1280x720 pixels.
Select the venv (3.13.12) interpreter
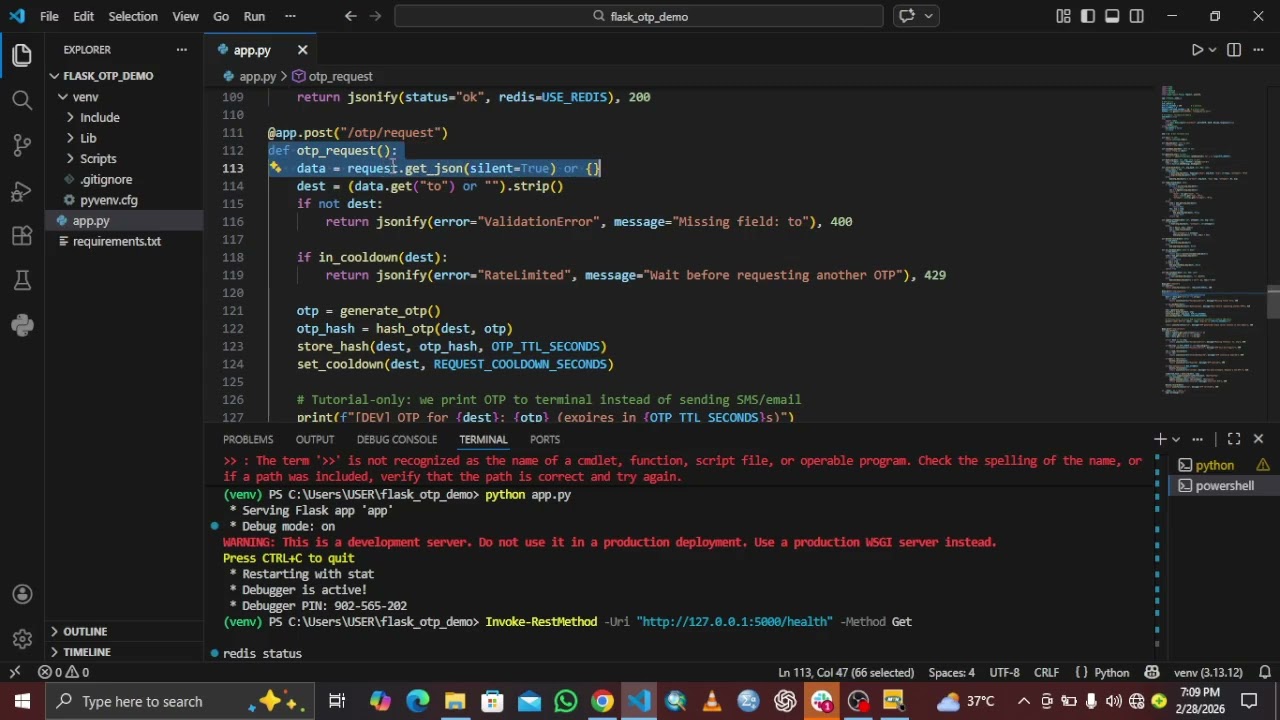pyautogui.click(x=1208, y=673)
